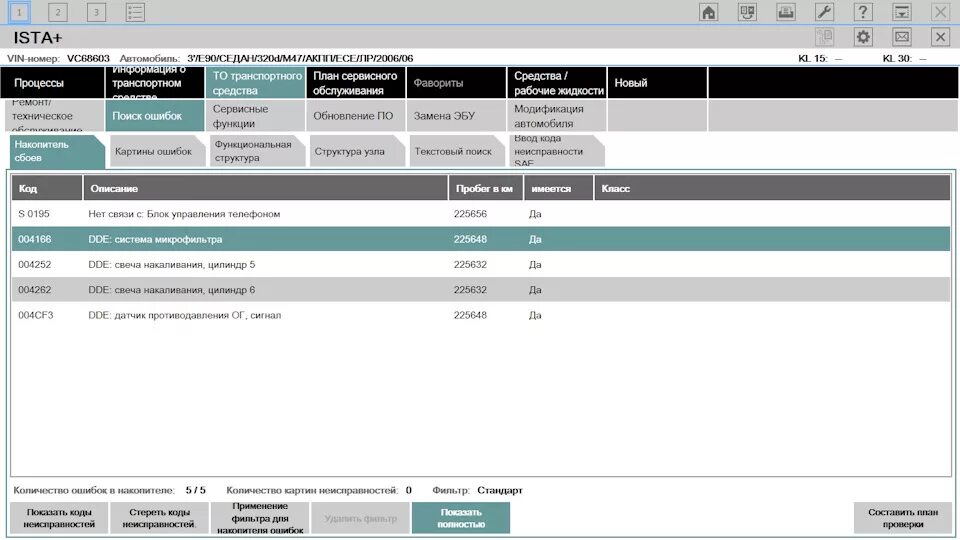Viewport: 960px width, 540px height.
Task: Open the settings gear icon
Action: pyautogui.click(x=863, y=37)
